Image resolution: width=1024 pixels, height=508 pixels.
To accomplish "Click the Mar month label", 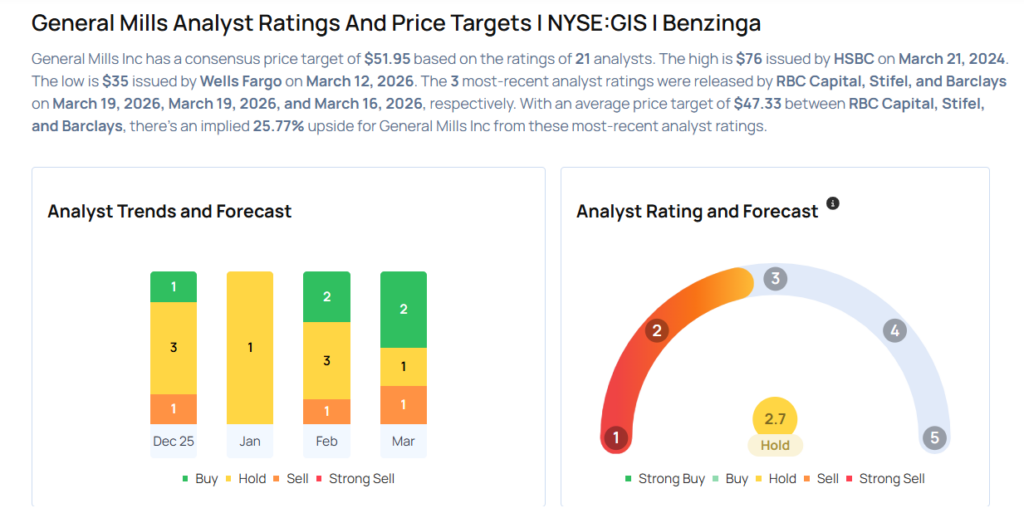I will point(403,441).
